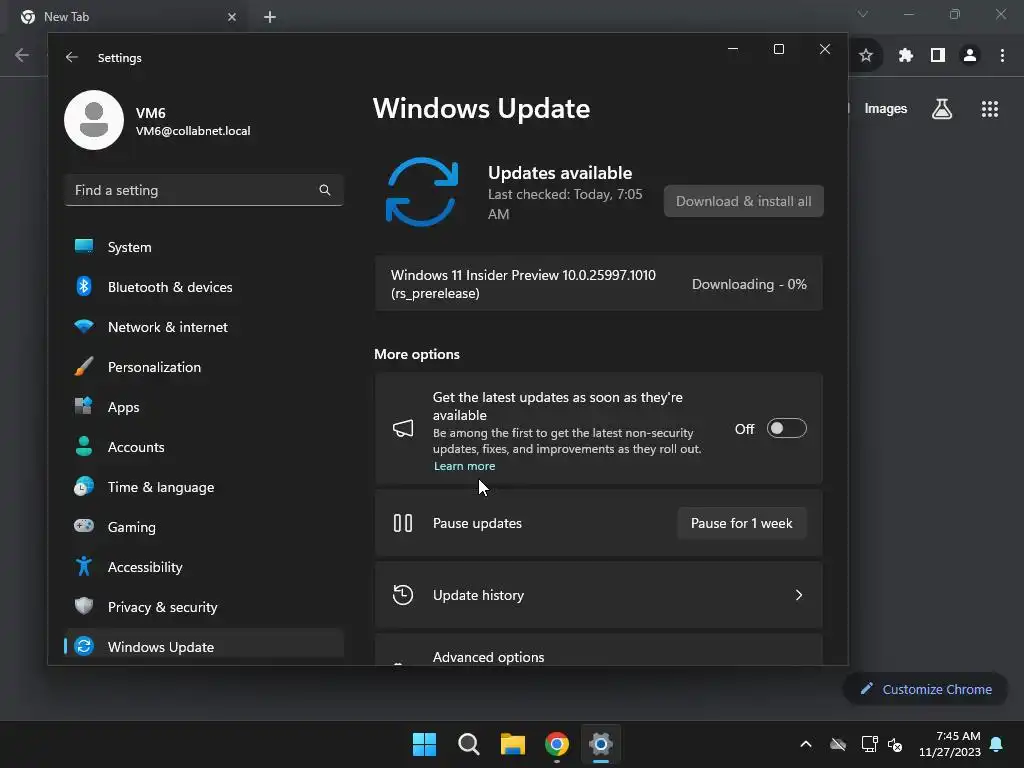
Task: Click the blue sync arrows update icon
Action: pos(422,192)
